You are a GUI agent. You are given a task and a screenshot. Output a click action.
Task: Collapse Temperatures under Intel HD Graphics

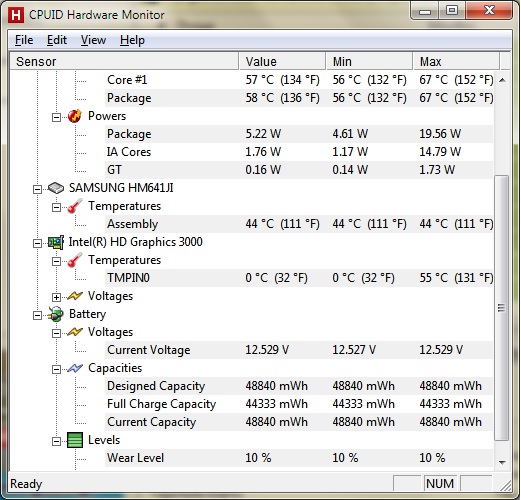pyautogui.click(x=56, y=261)
